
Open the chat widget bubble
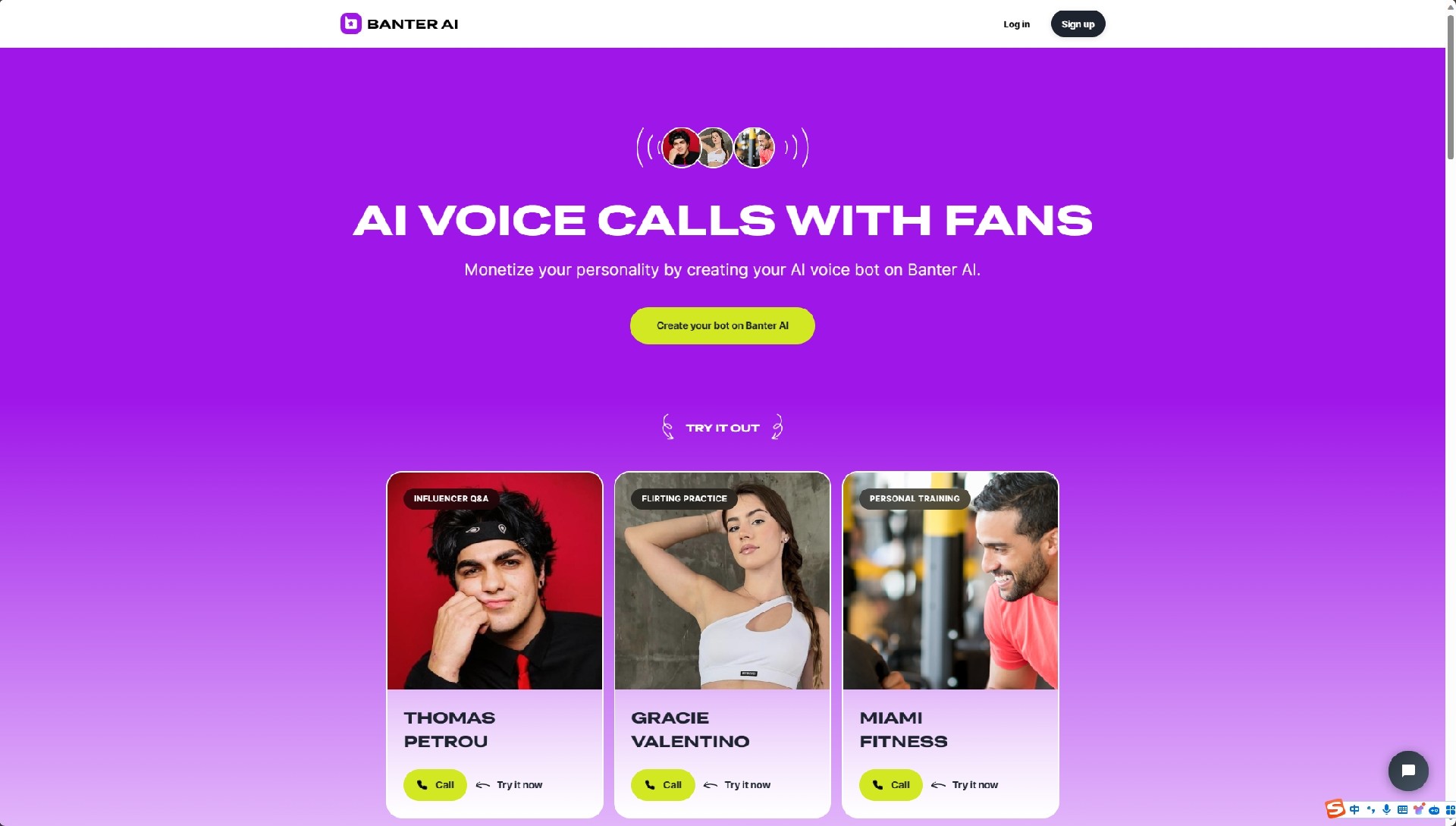pyautogui.click(x=1408, y=771)
